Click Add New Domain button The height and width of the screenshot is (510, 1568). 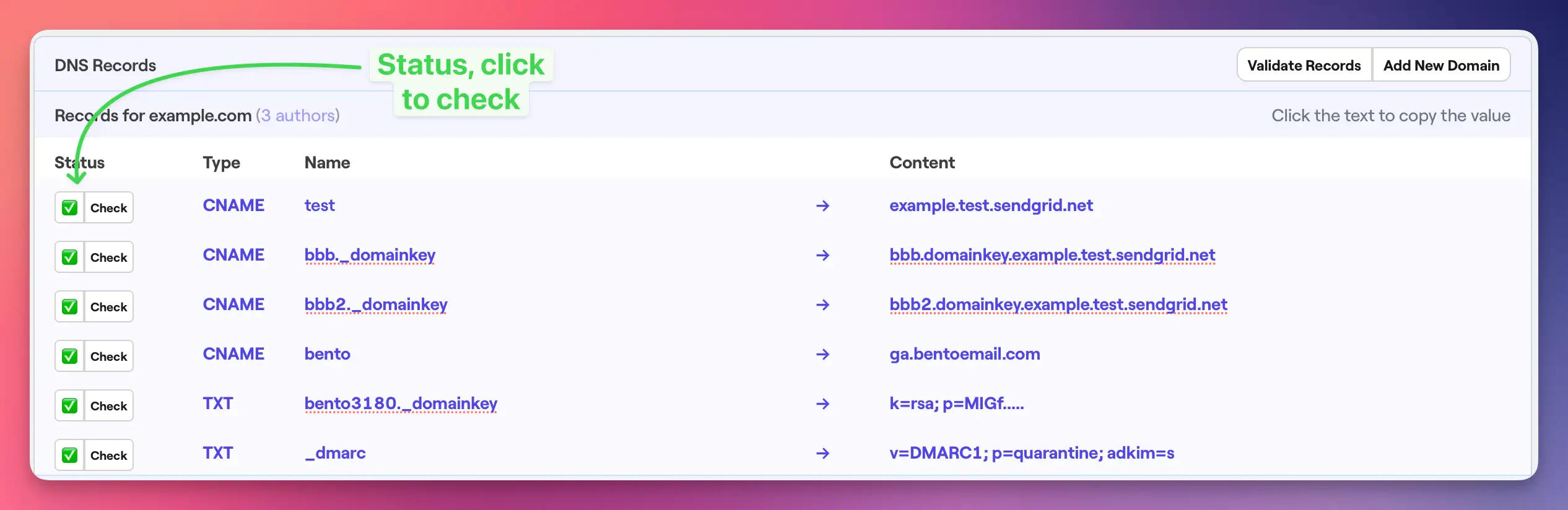(x=1441, y=65)
